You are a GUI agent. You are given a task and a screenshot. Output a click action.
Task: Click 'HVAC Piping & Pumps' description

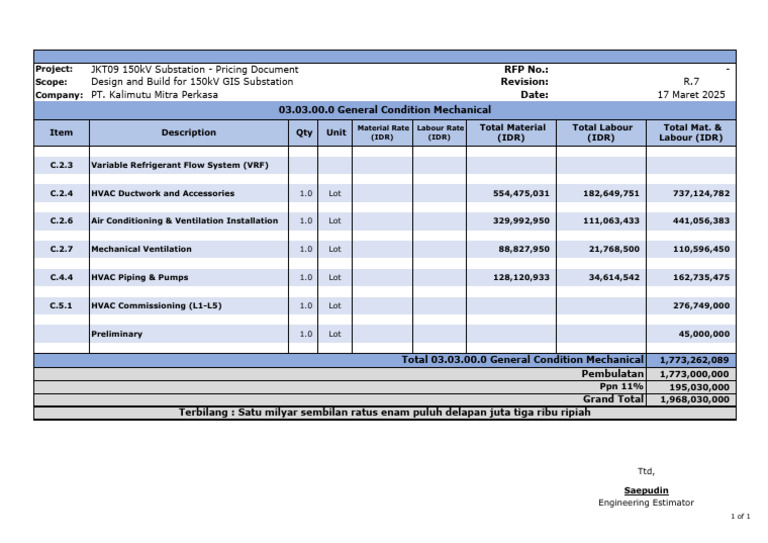coord(140,278)
